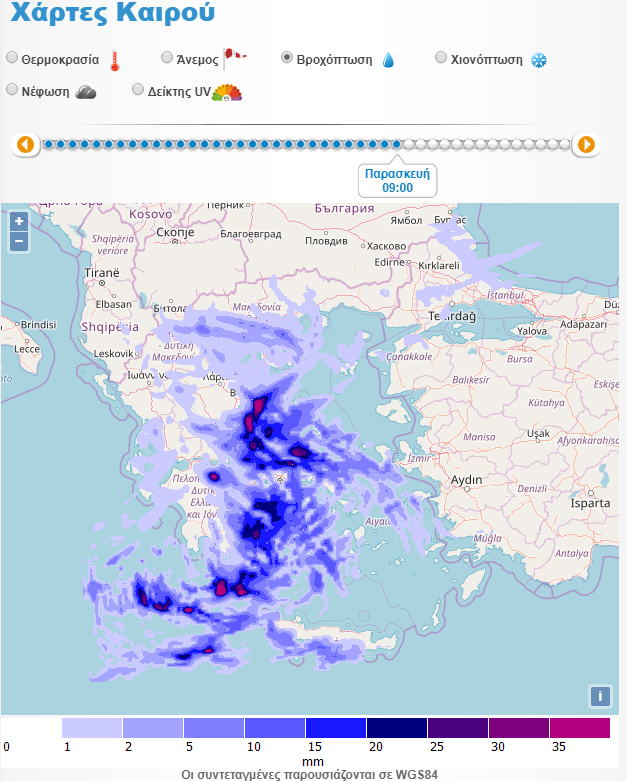Step timeline back with left orange arrow
Viewport: 627px width, 781px height.
point(26,145)
